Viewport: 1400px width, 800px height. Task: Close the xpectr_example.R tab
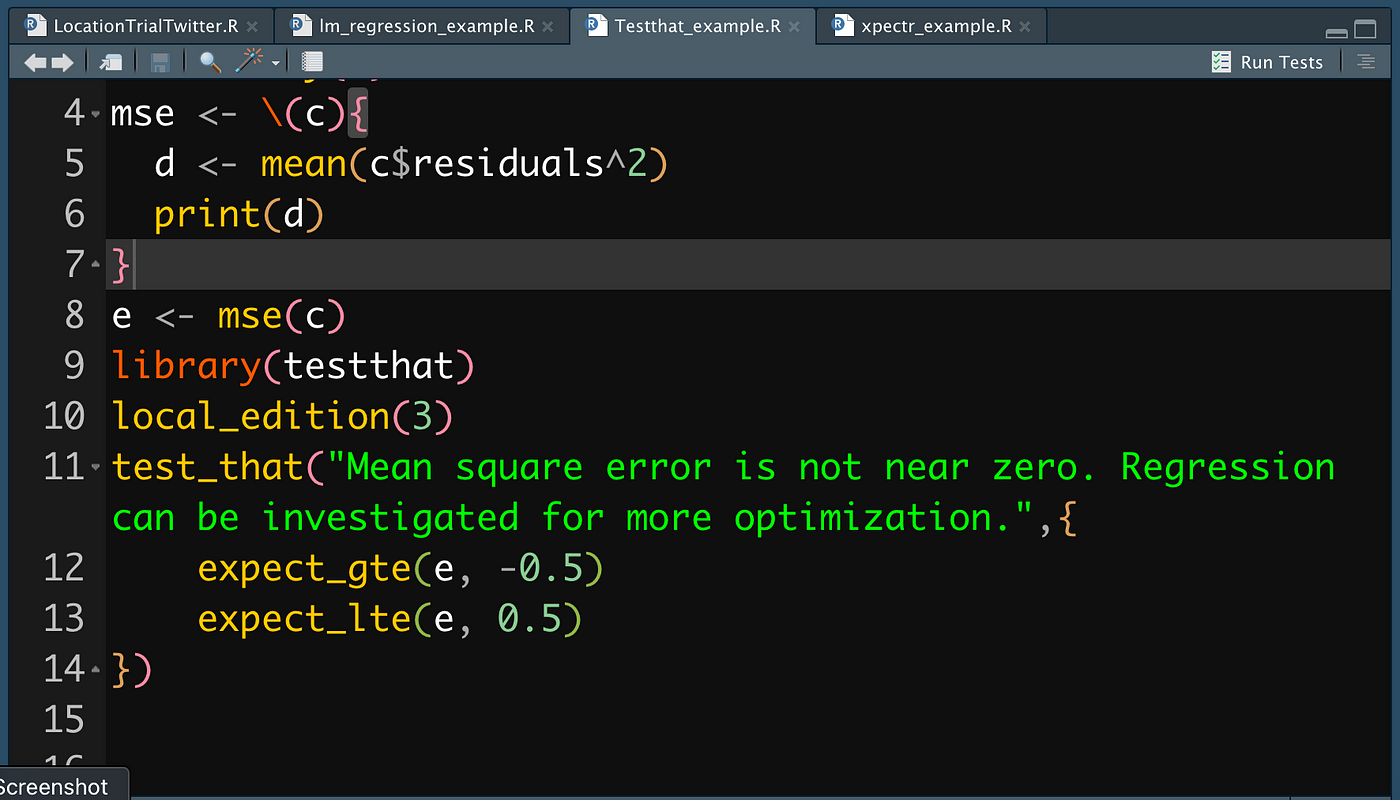[x=1025, y=27]
